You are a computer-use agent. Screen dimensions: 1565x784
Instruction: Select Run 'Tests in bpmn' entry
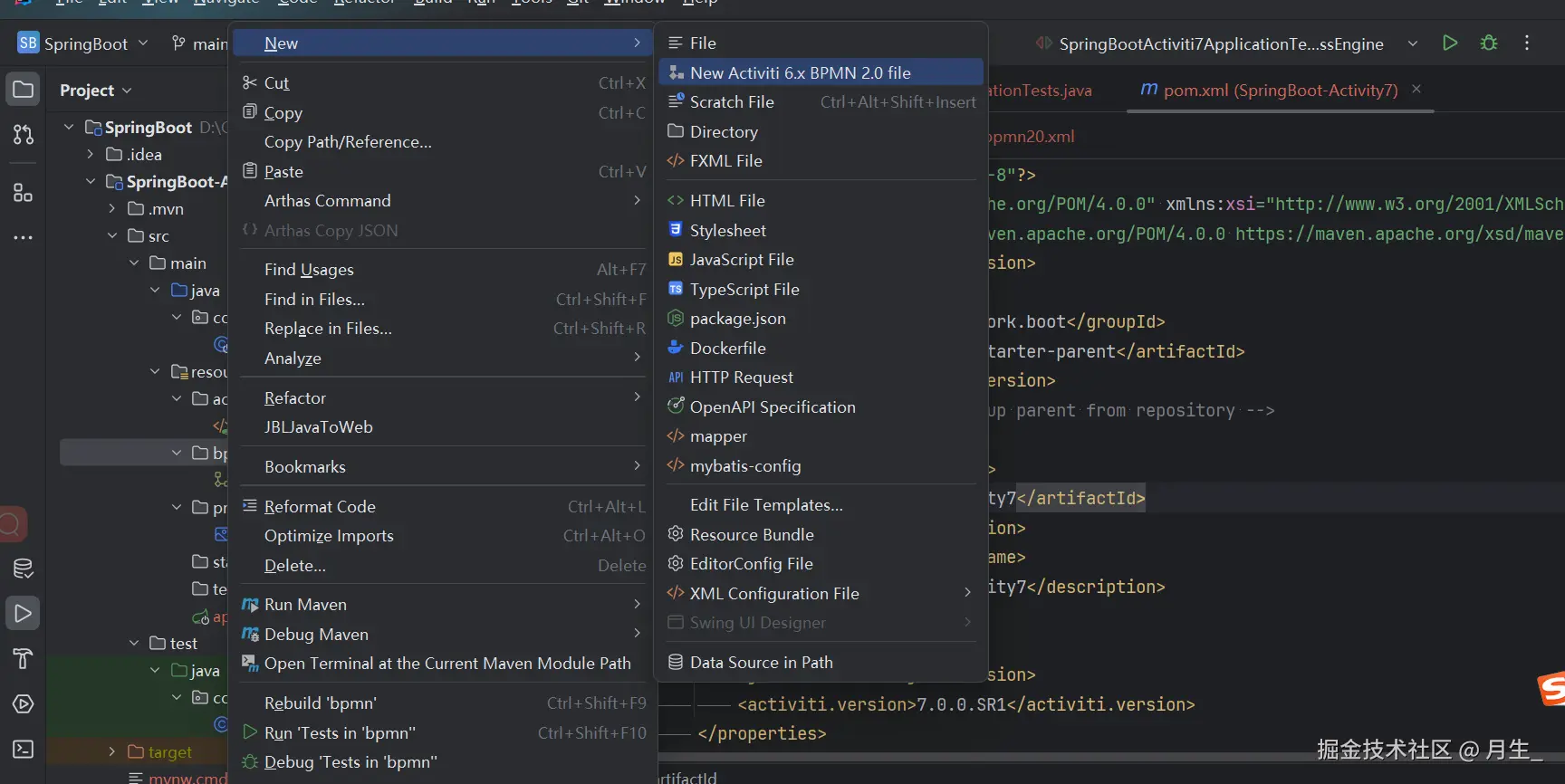point(443,732)
